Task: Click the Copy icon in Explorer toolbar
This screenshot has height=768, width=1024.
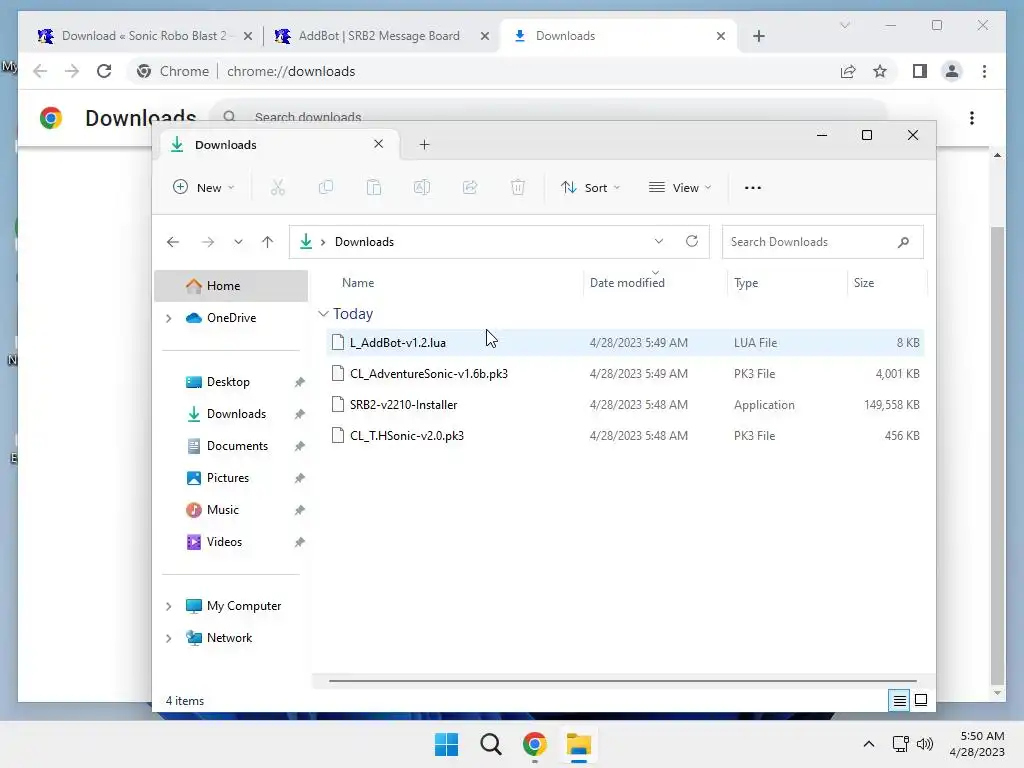Action: (x=326, y=188)
